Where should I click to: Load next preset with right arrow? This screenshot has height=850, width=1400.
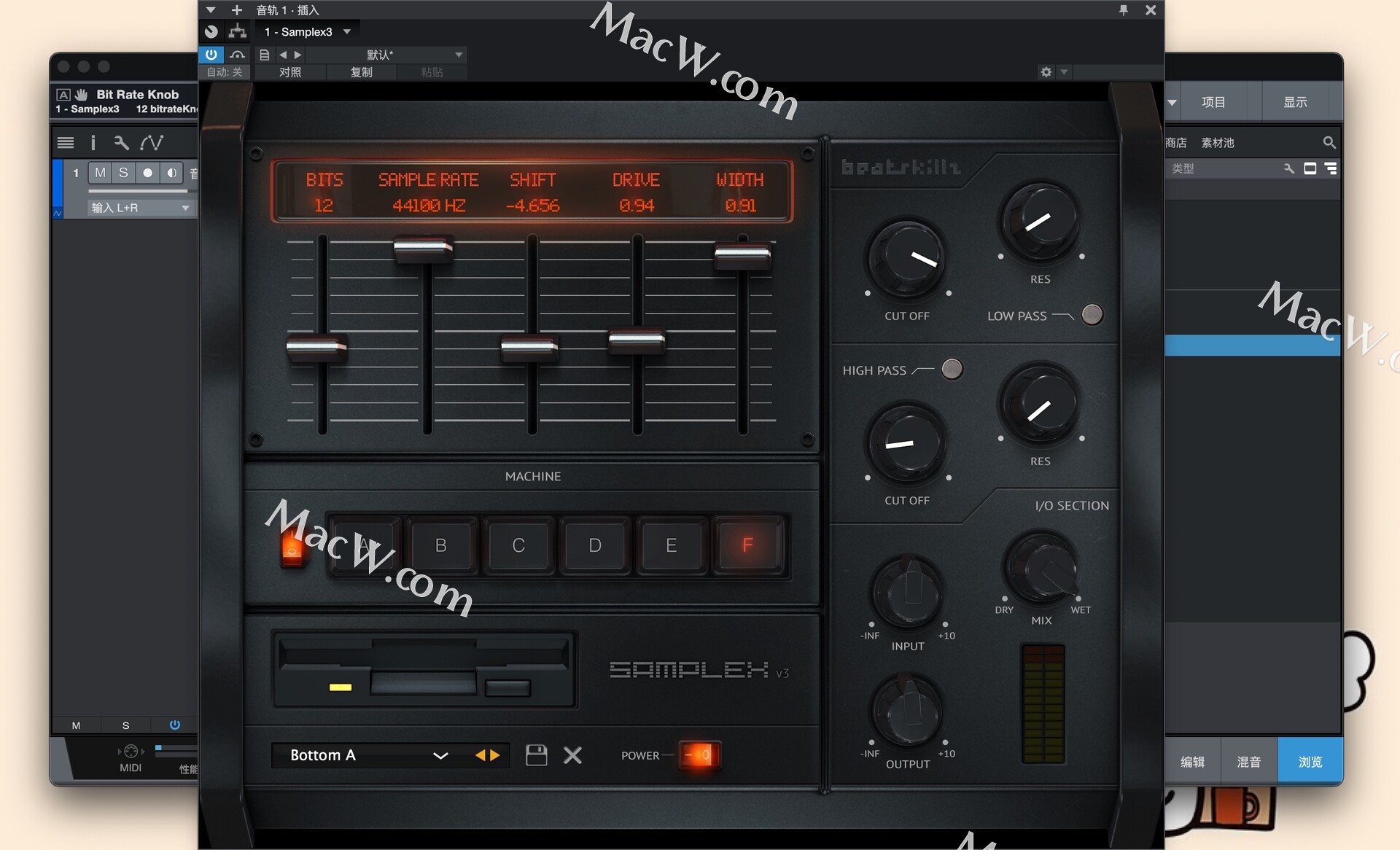pos(297,55)
